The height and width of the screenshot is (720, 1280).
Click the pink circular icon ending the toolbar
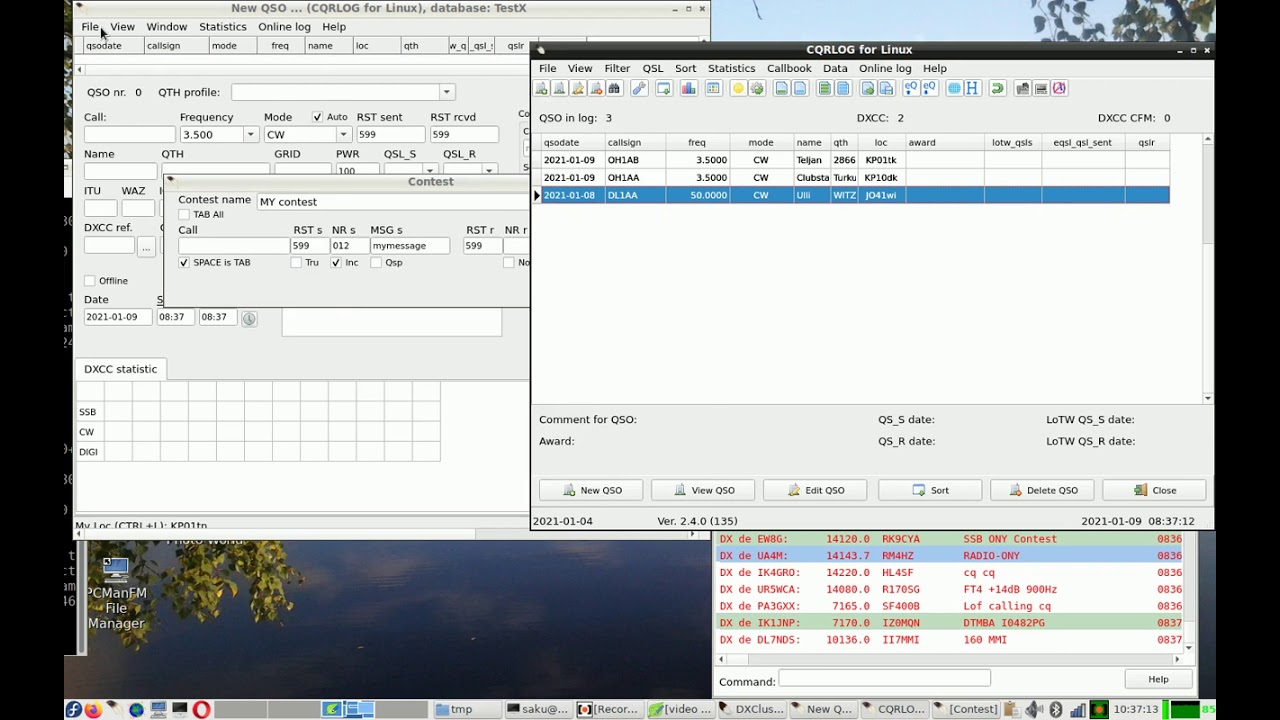click(x=1059, y=88)
